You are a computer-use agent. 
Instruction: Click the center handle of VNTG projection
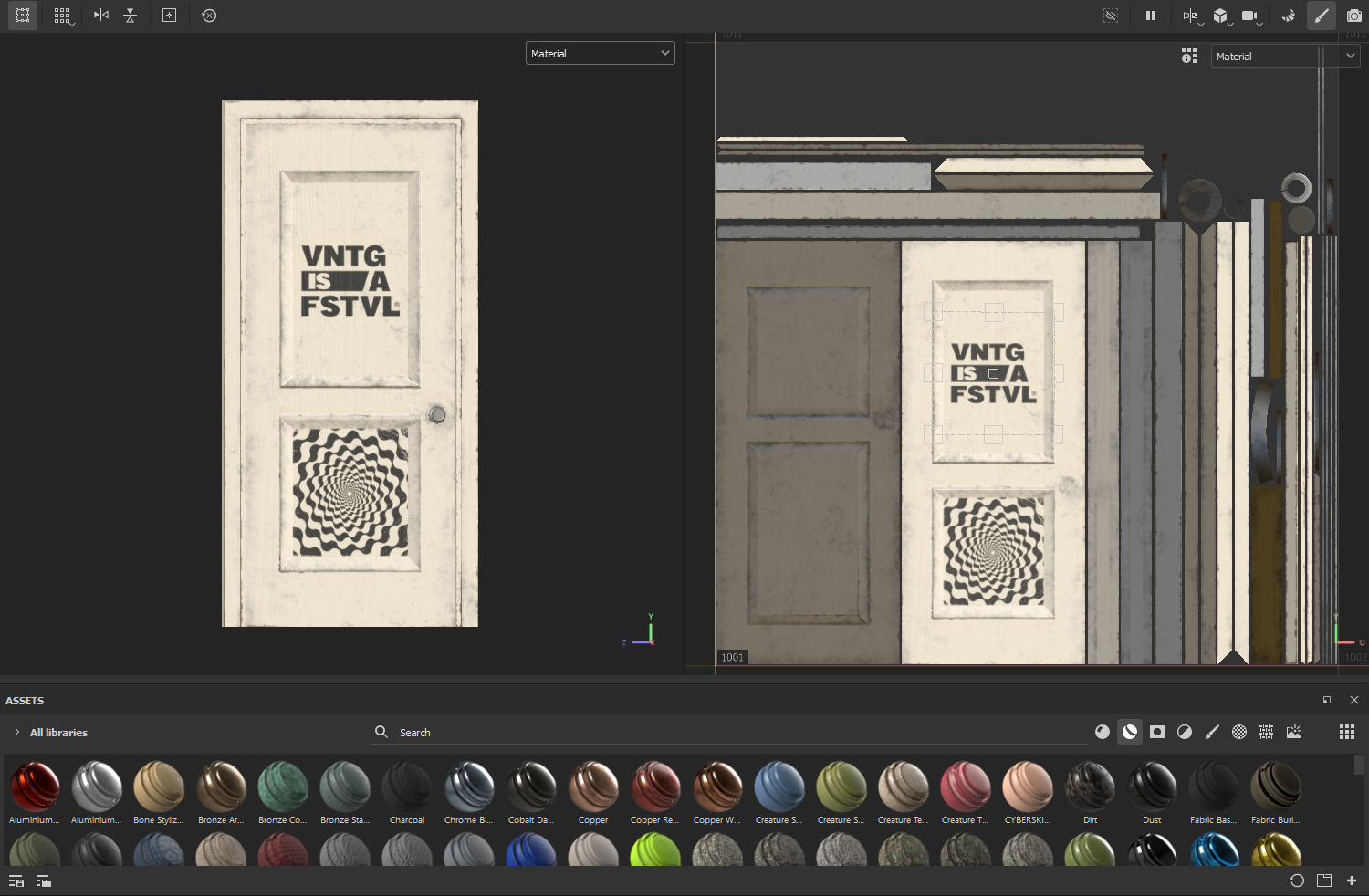(x=994, y=373)
